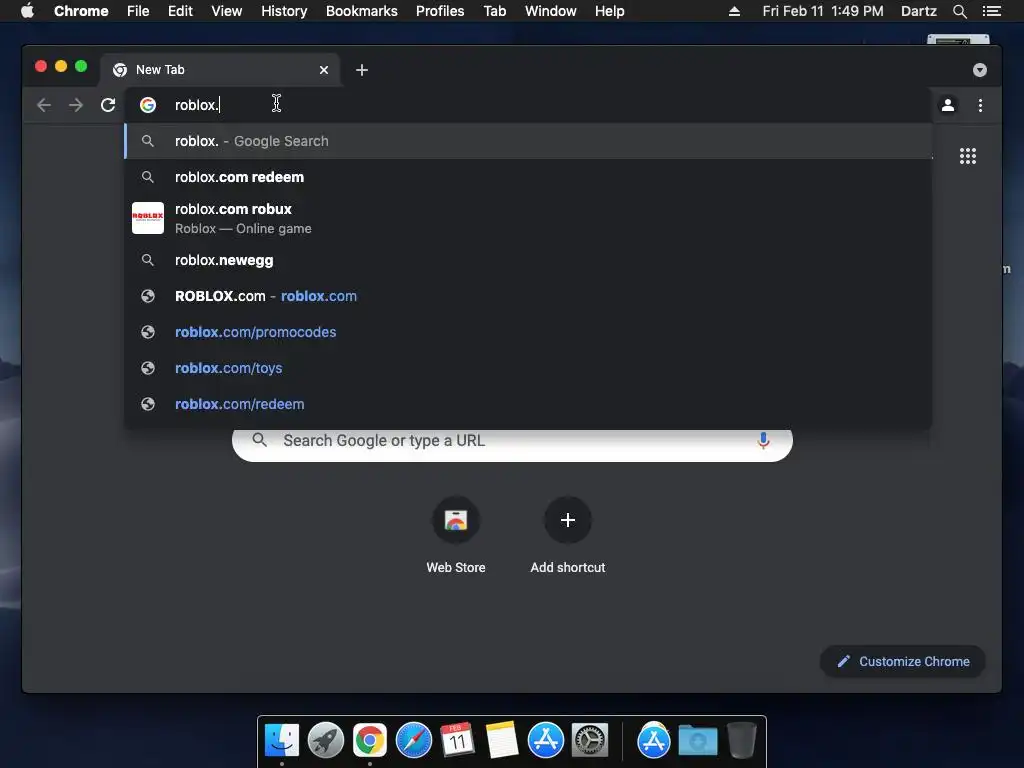The image size is (1024, 768).
Task: Open the App Store icon next to Downloads folder
Action: [654, 741]
